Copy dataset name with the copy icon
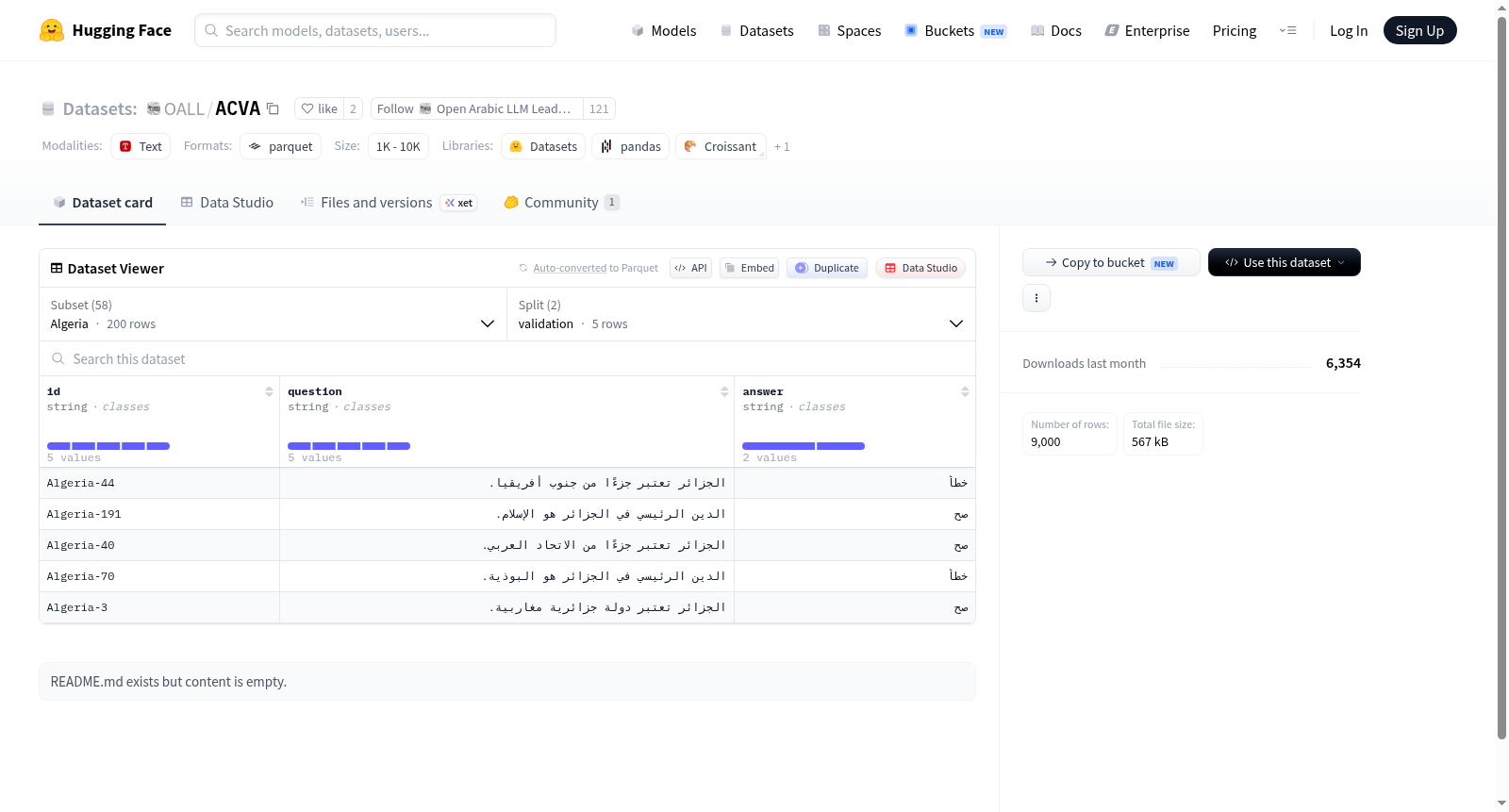Image resolution: width=1509 pixels, height=812 pixels. pyautogui.click(x=273, y=108)
